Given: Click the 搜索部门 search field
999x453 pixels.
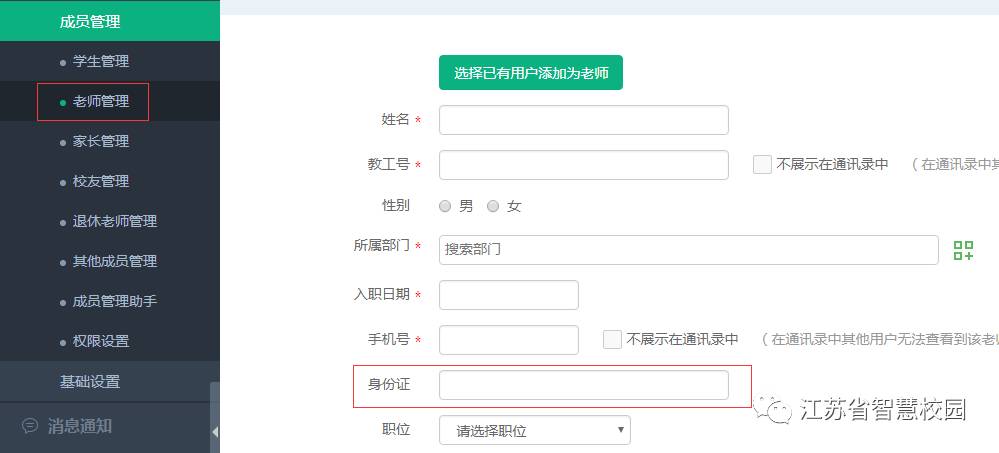Looking at the screenshot, I should (x=689, y=250).
